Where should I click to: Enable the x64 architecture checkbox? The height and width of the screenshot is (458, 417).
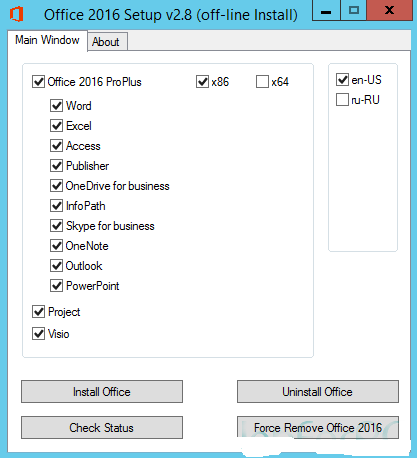pos(262,82)
